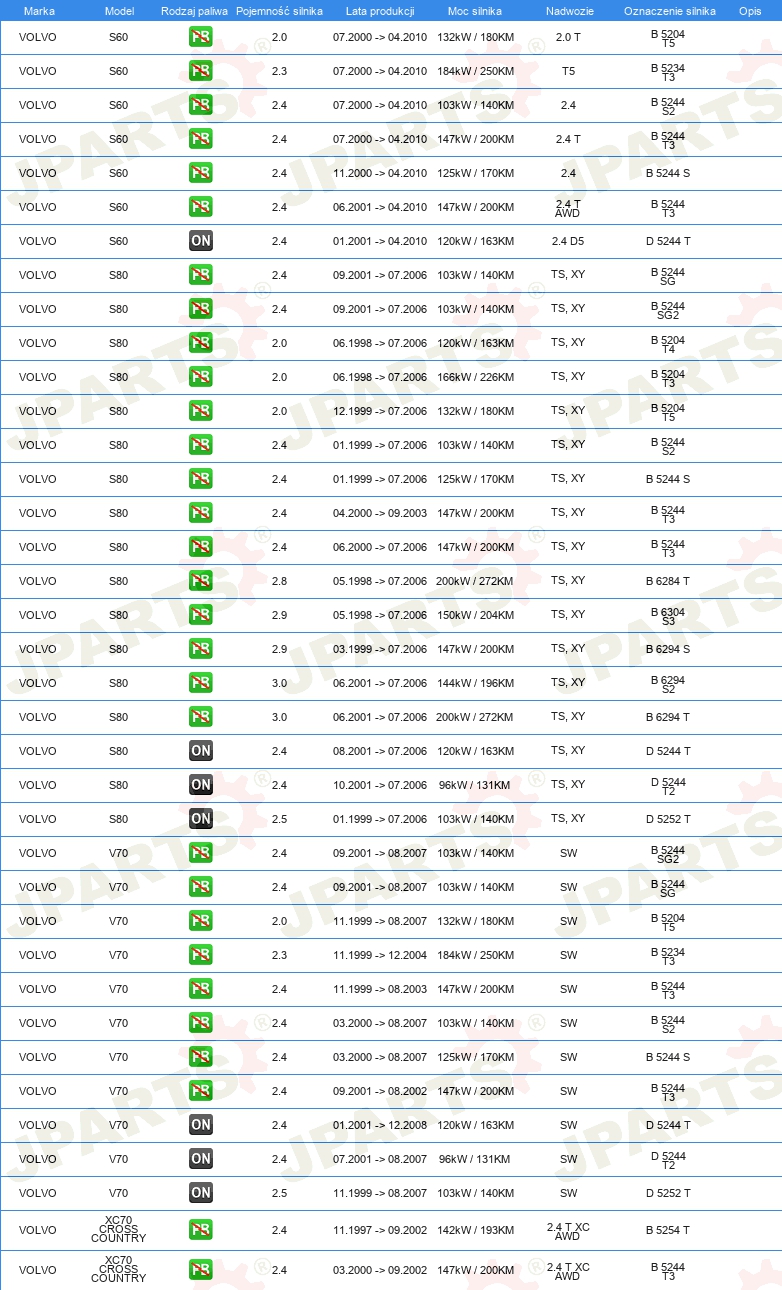
Task: Click the Pojemność silnika column header
Action: (x=279, y=11)
